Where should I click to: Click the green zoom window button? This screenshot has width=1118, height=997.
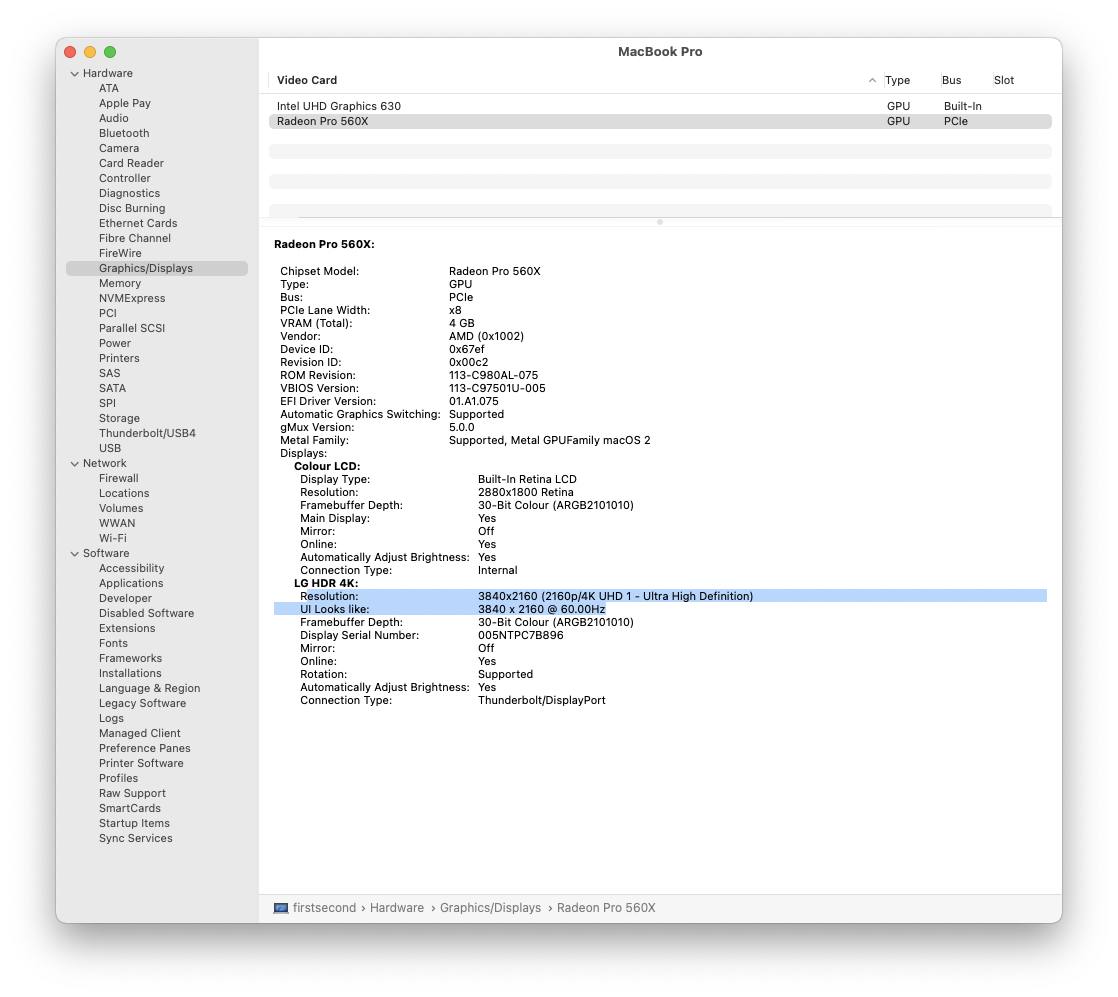(x=110, y=52)
